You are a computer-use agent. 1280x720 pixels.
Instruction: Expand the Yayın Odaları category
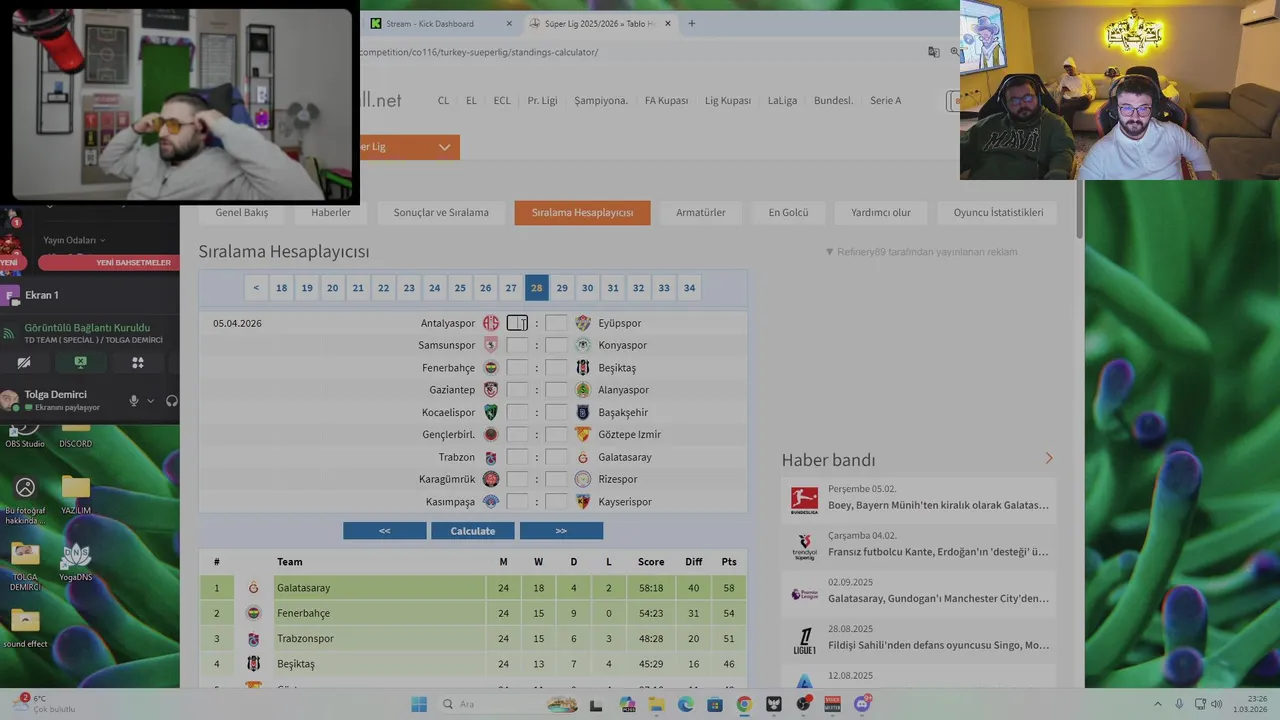click(x=73, y=240)
